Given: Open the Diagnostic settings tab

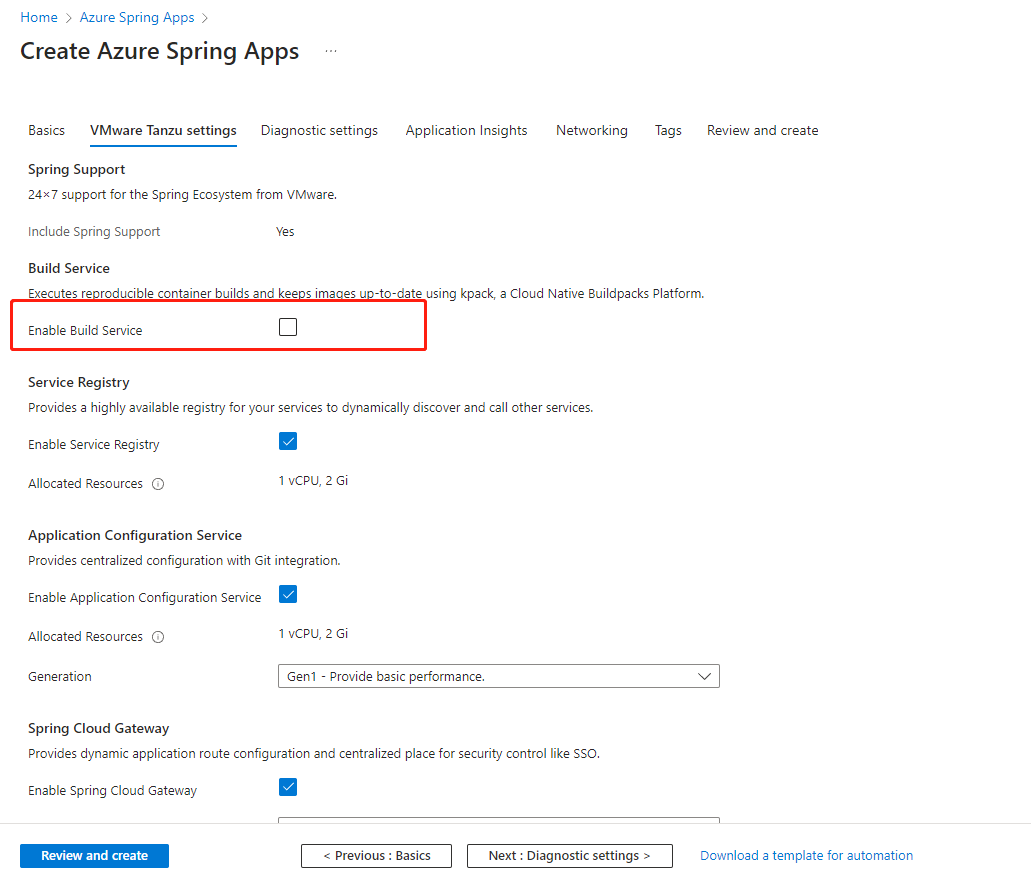Looking at the screenshot, I should coord(319,131).
